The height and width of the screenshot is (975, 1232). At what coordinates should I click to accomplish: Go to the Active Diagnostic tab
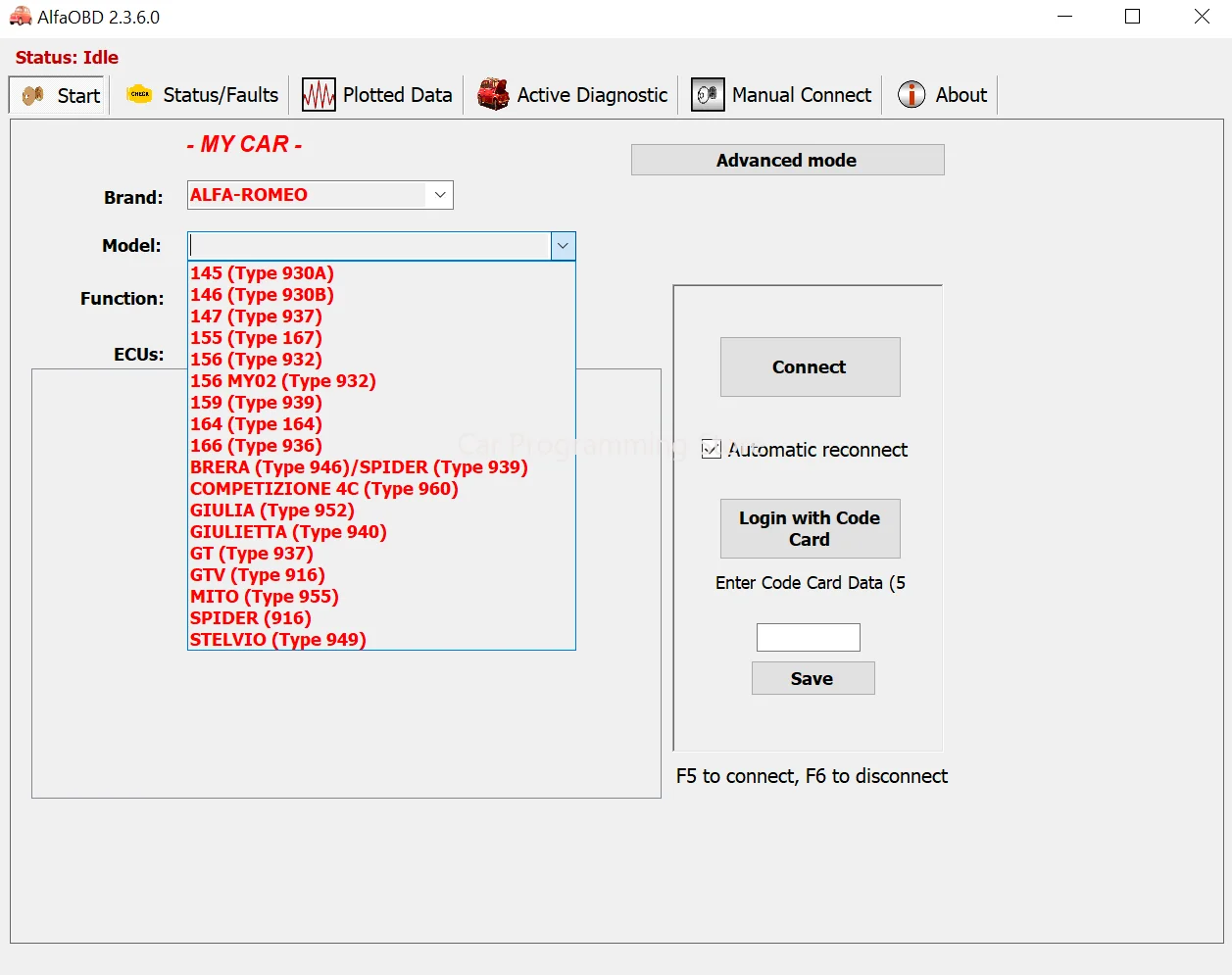click(572, 95)
